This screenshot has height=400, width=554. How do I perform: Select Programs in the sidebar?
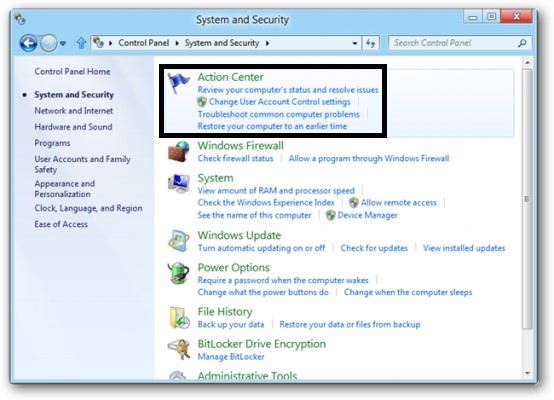[52, 143]
